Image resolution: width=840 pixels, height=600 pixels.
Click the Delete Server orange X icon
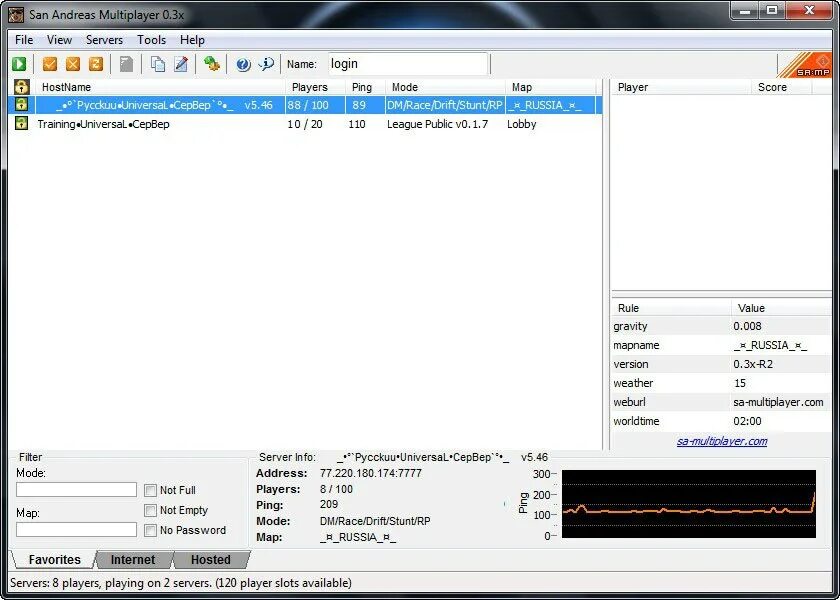(73, 64)
